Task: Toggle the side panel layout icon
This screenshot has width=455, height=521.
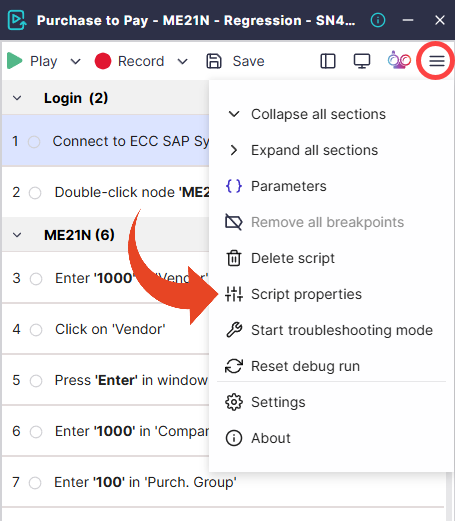Action: (328, 61)
